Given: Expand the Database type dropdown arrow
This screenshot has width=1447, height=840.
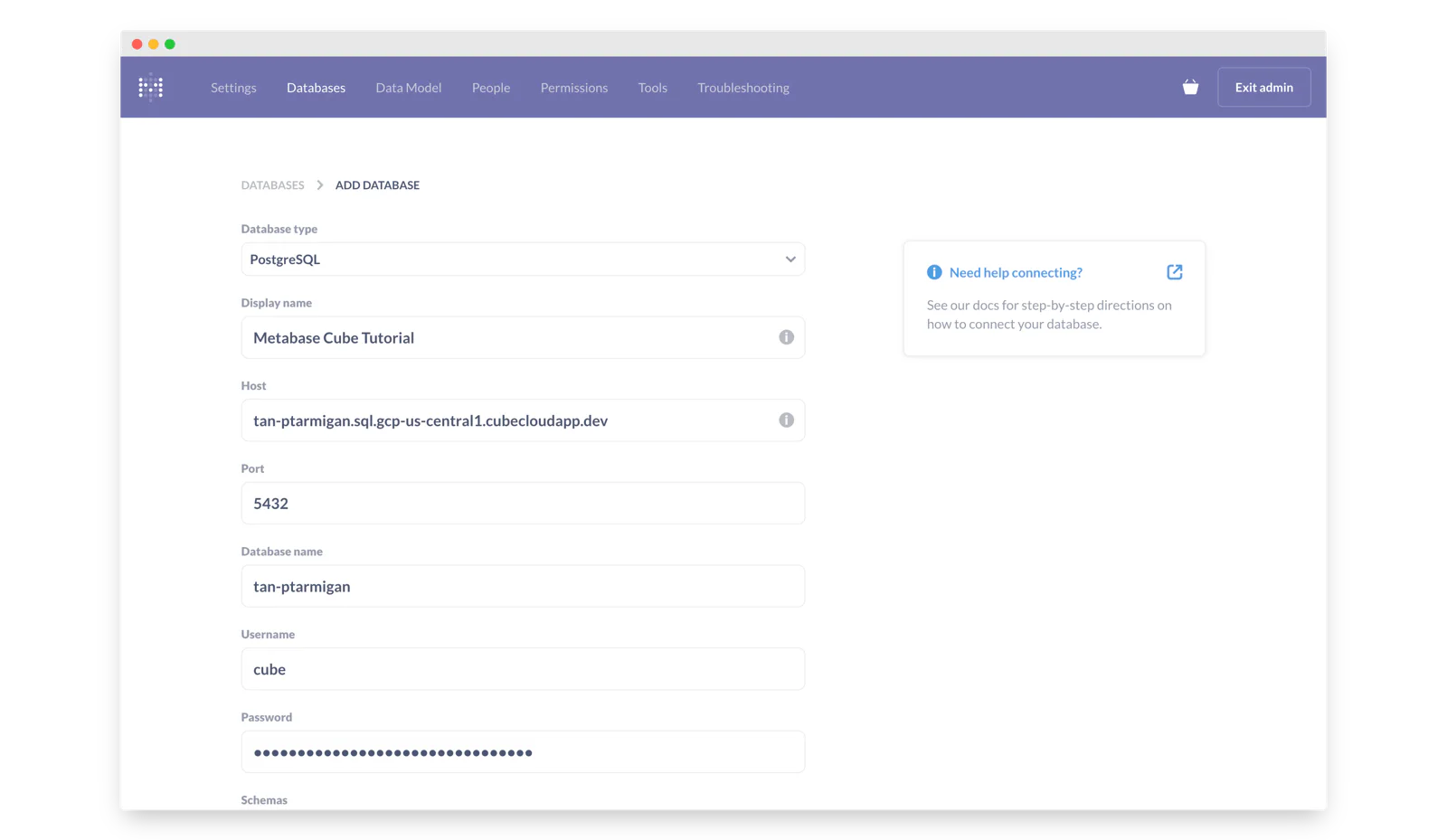Looking at the screenshot, I should [790, 260].
